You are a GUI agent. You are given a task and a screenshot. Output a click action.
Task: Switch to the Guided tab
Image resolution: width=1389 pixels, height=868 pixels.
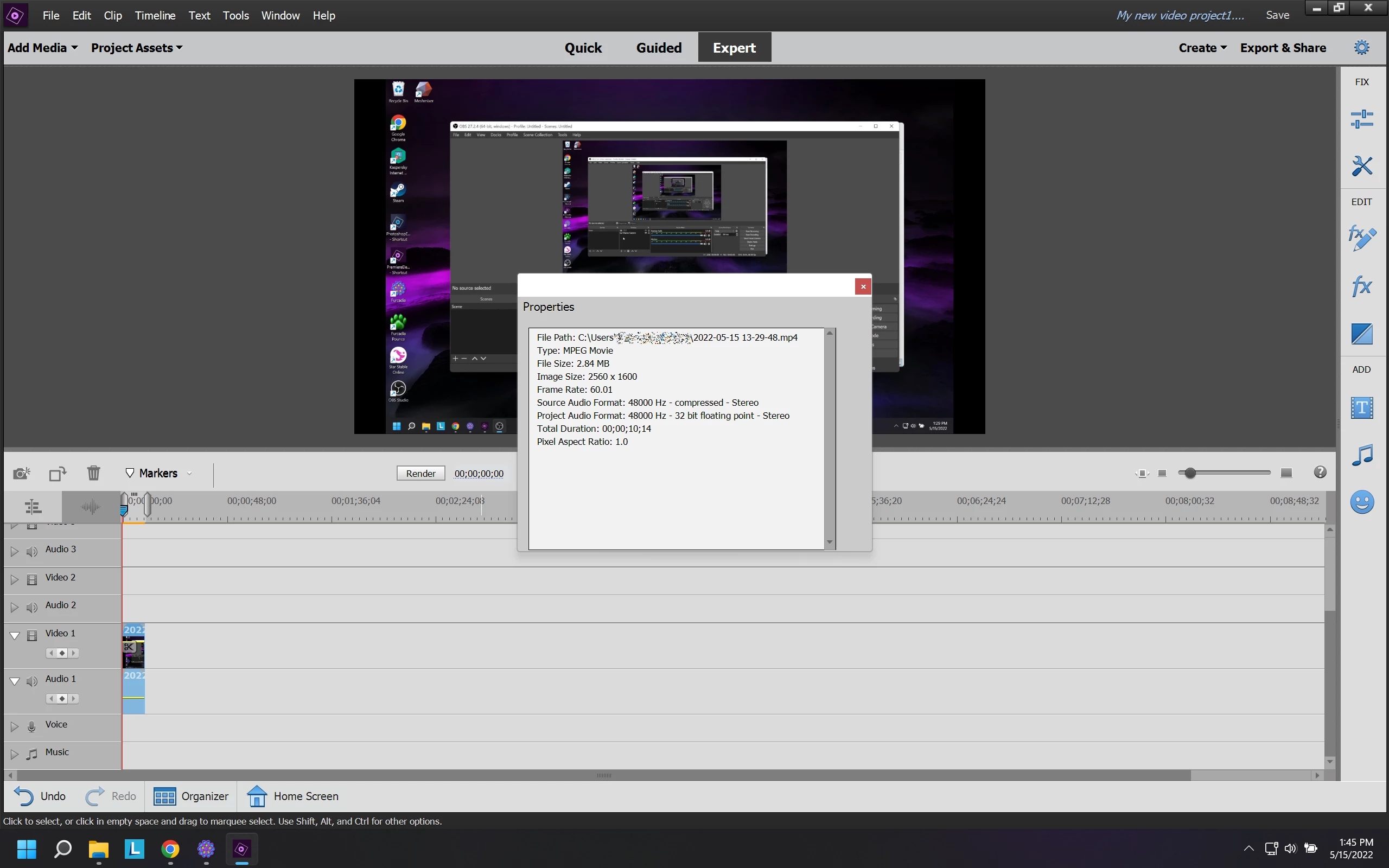pyautogui.click(x=658, y=48)
